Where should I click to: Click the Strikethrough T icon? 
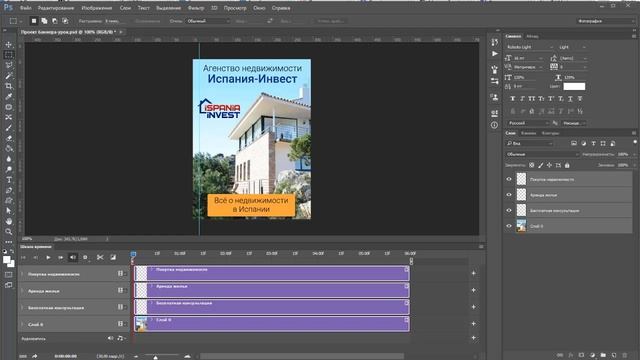tap(580, 98)
